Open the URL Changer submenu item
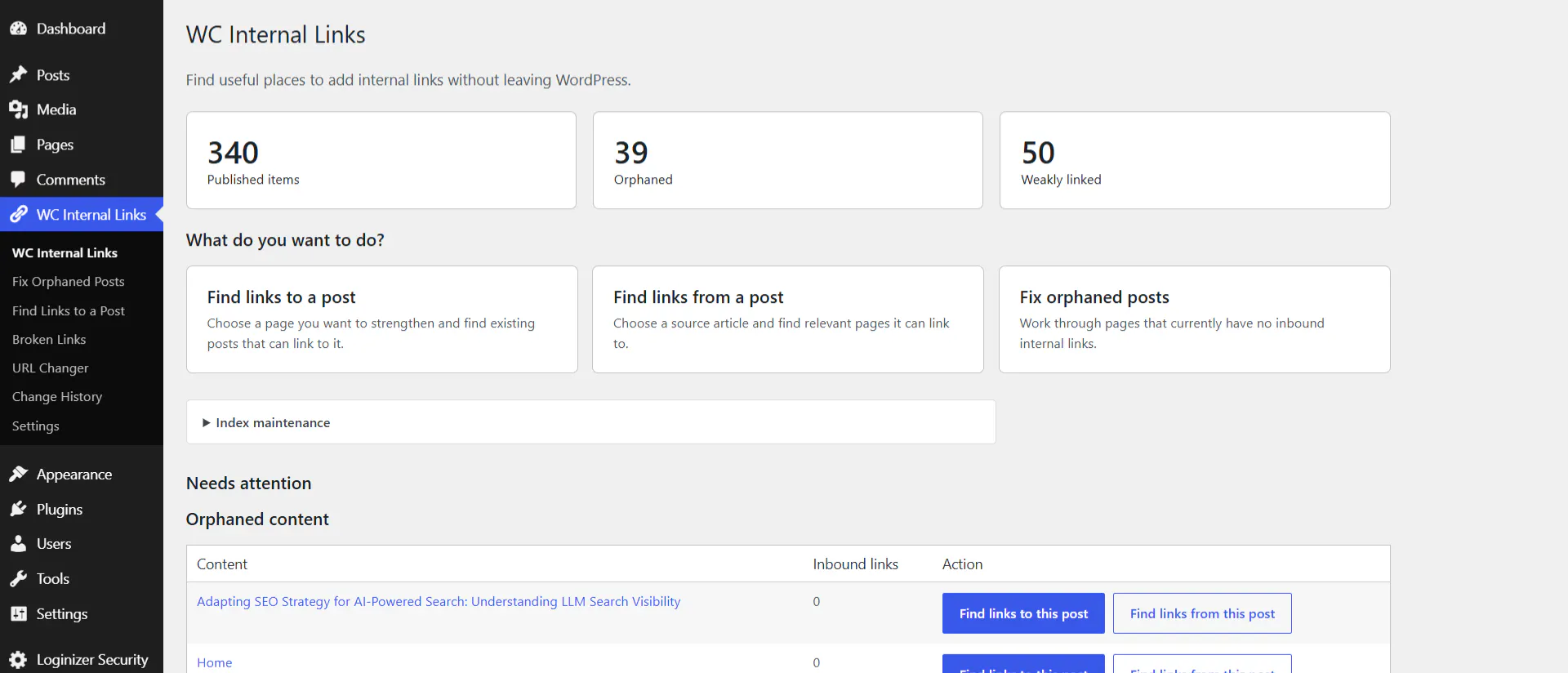This screenshot has height=673, width=1568. tap(51, 368)
